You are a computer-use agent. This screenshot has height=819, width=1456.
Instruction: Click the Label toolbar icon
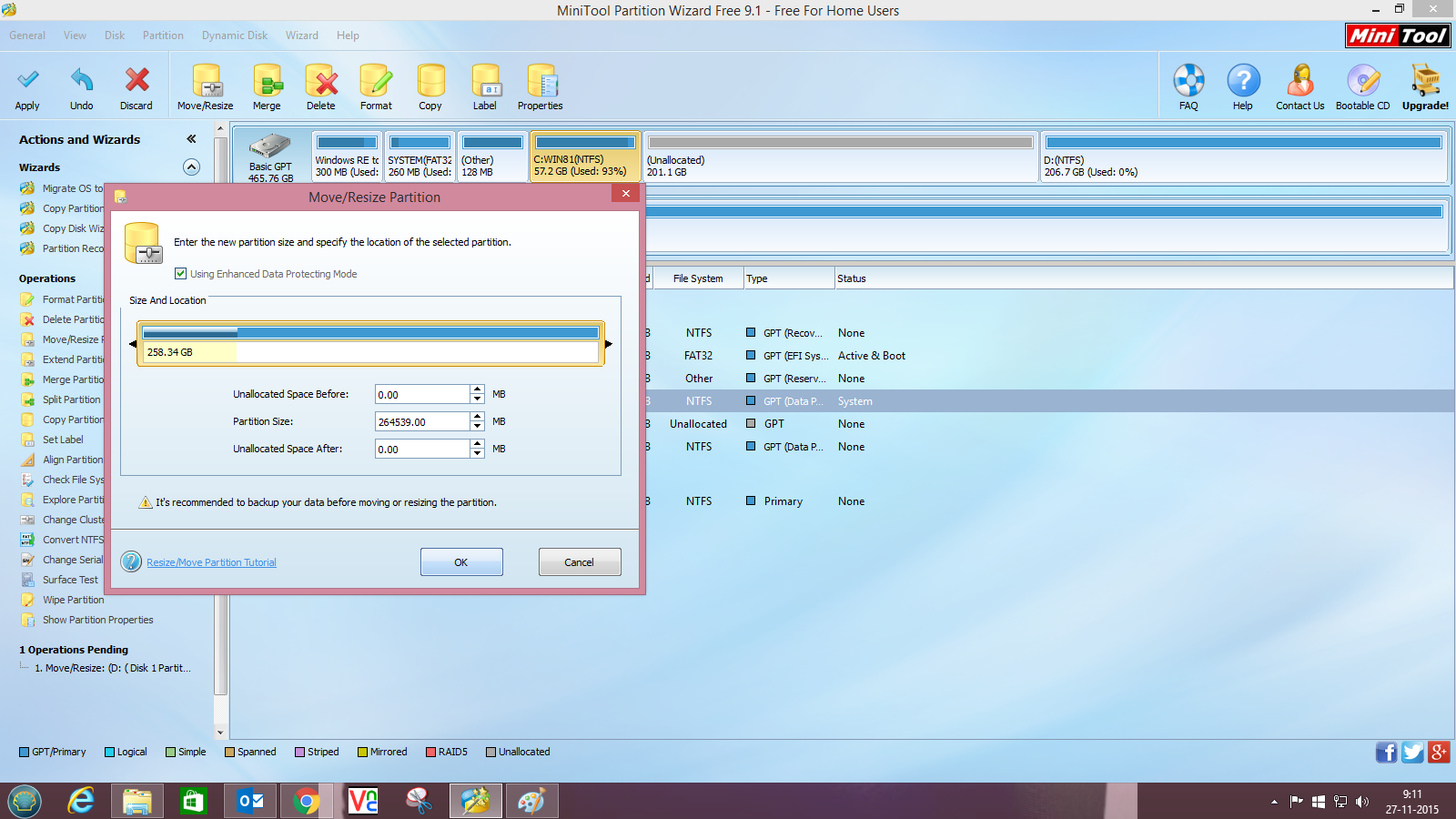[485, 80]
